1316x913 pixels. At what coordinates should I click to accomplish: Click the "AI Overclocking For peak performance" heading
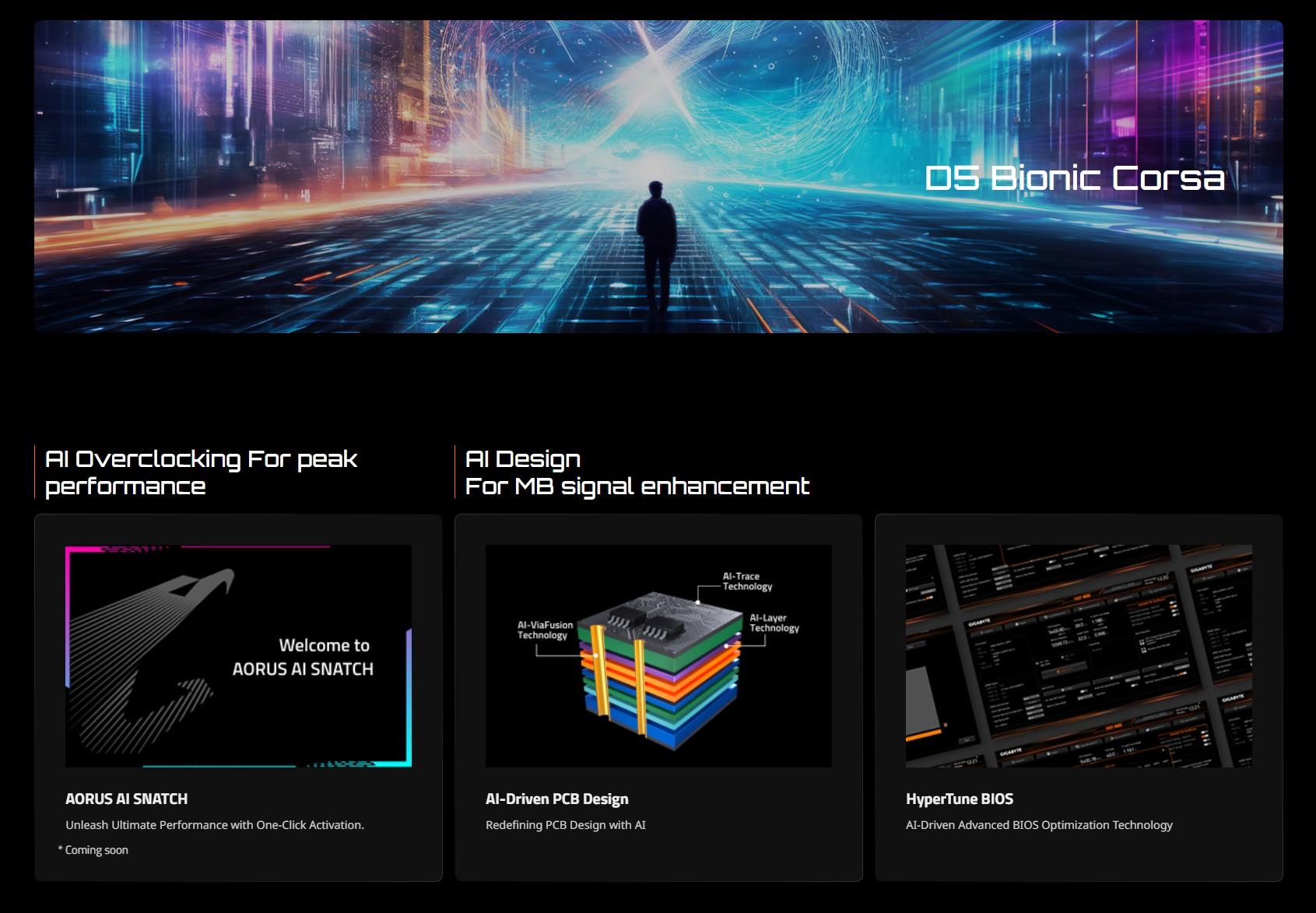pyautogui.click(x=201, y=472)
